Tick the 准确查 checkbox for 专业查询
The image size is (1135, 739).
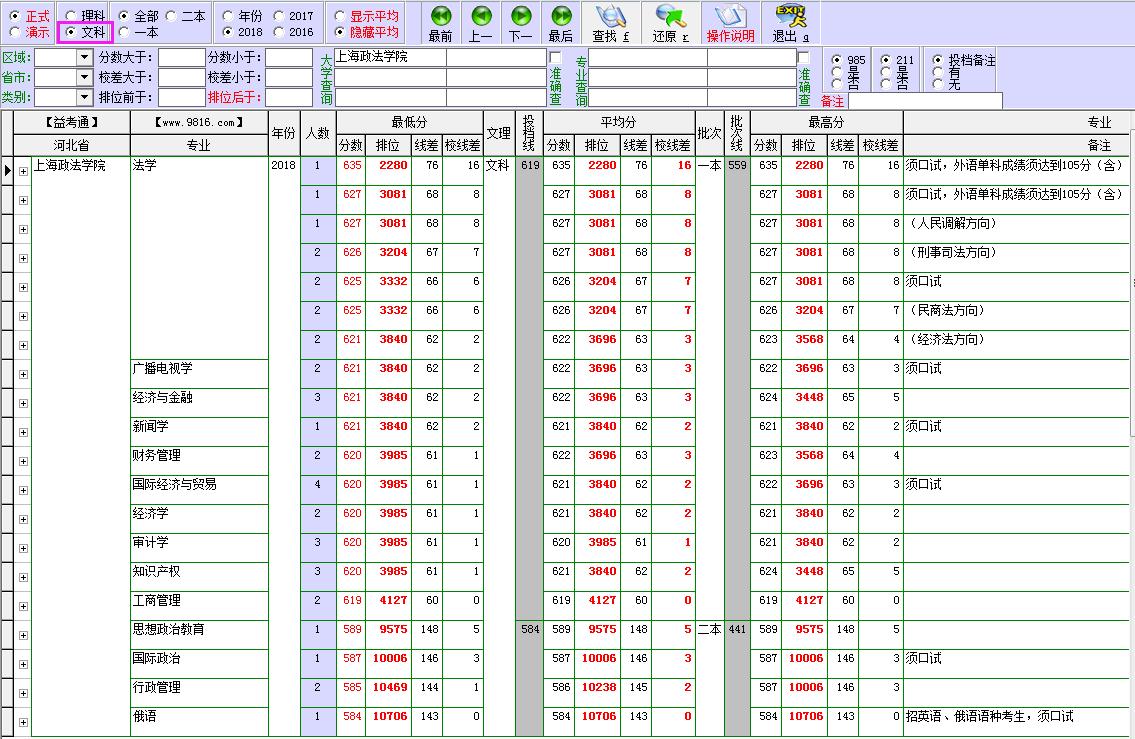[803, 56]
